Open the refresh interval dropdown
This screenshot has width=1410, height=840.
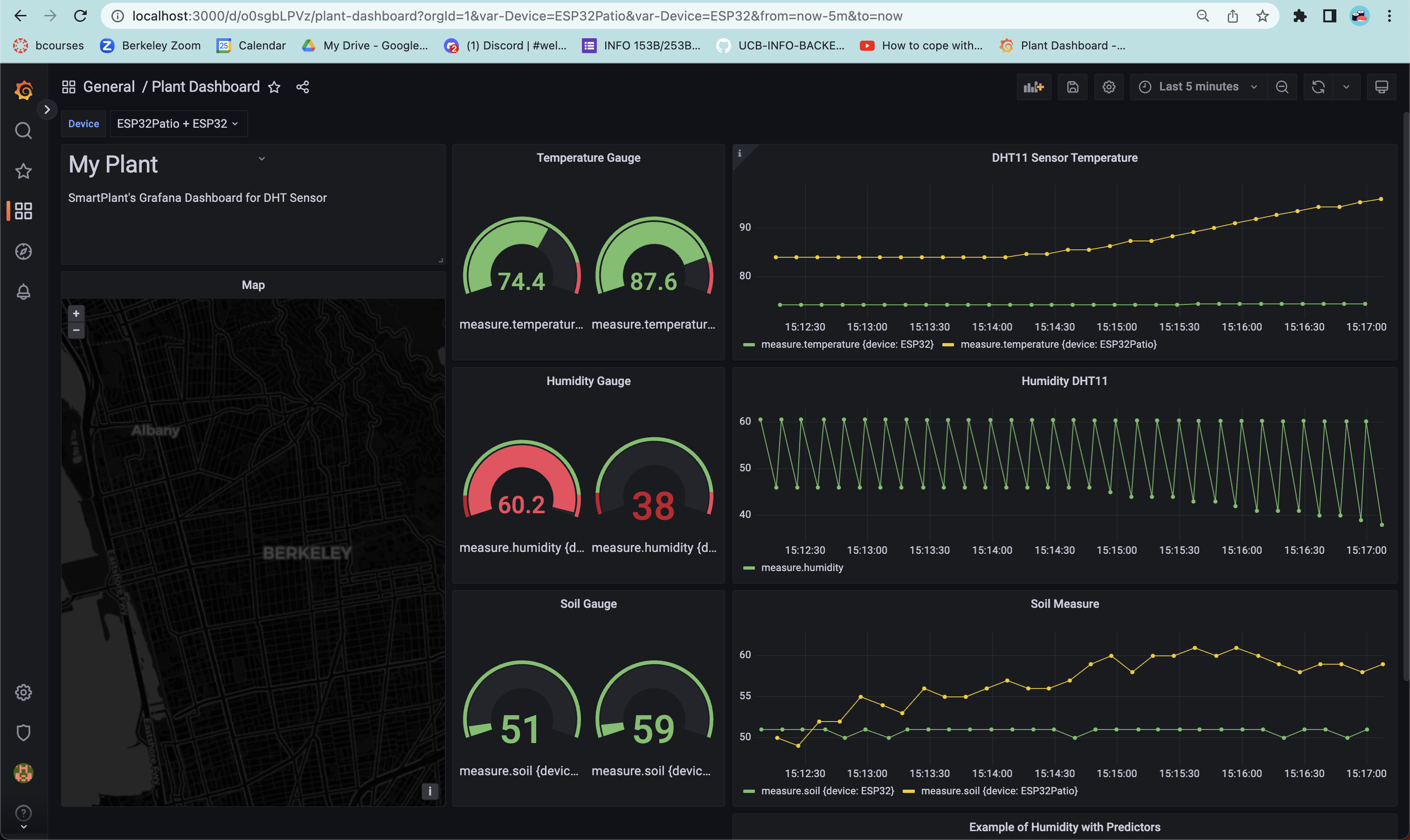pos(1347,87)
